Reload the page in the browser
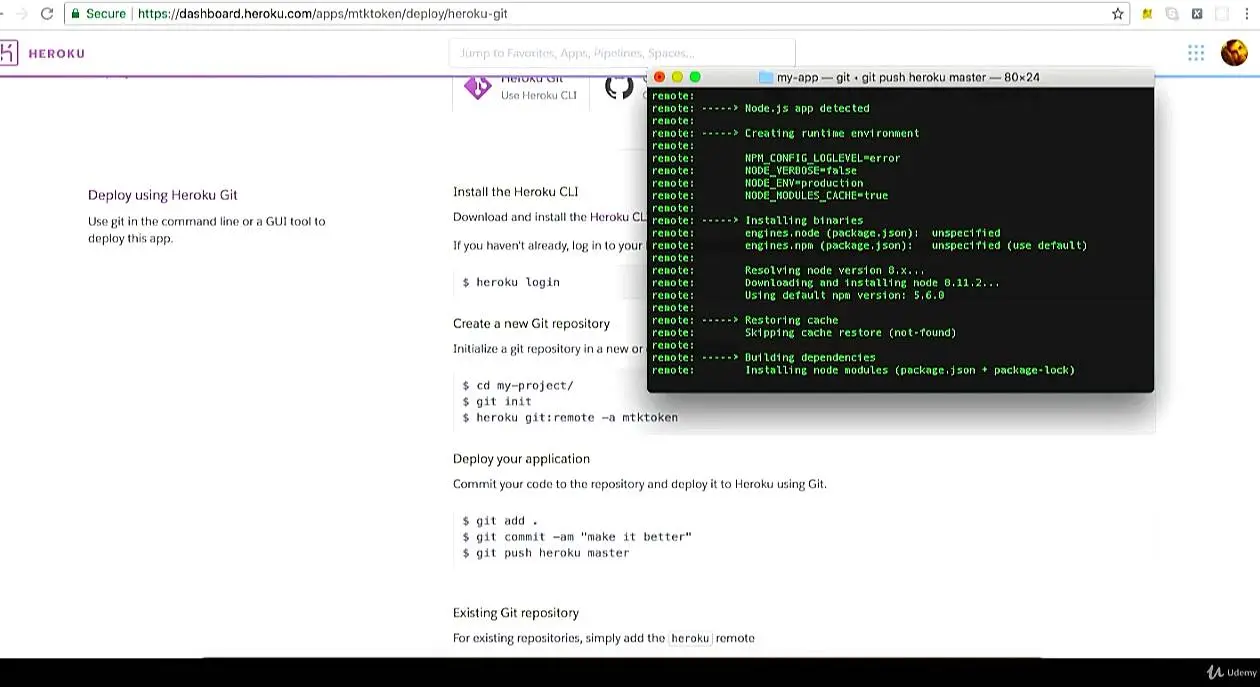 coord(46,14)
